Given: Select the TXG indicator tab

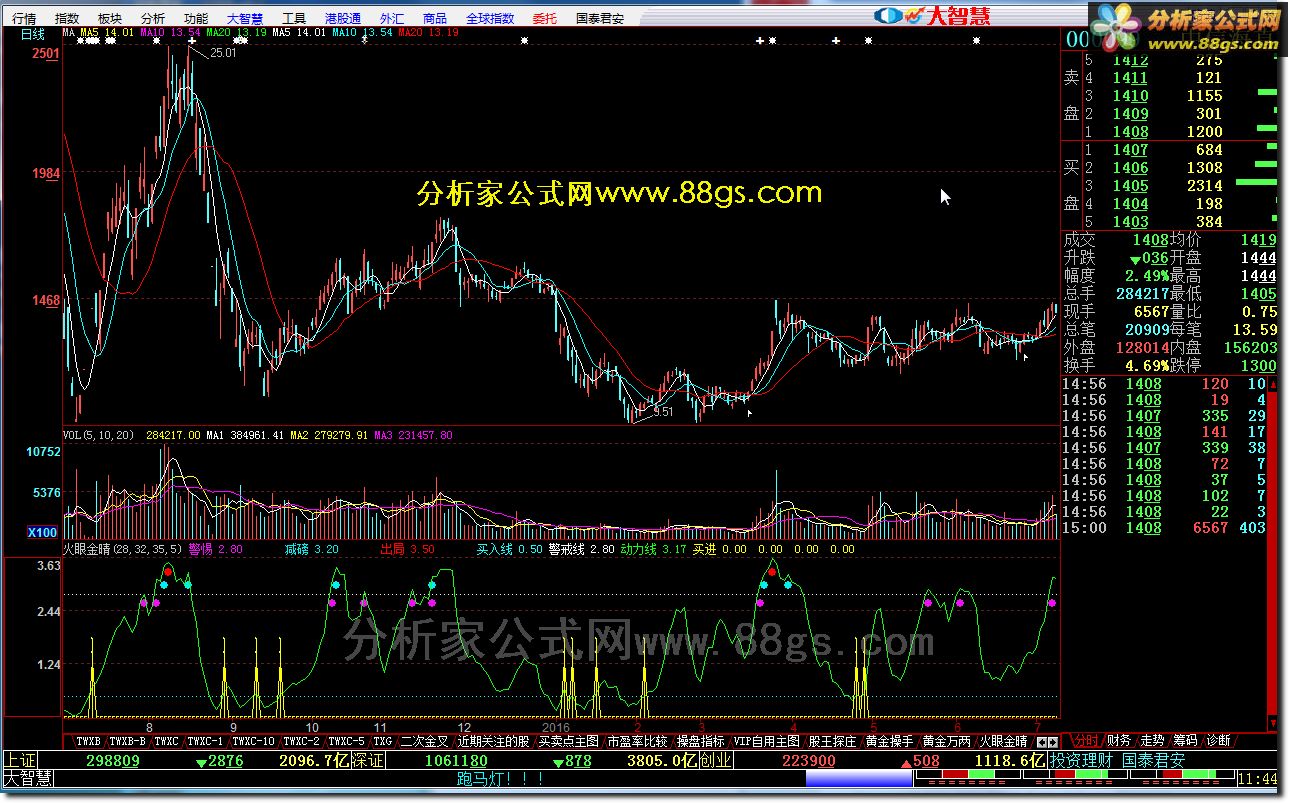Looking at the screenshot, I should click(383, 741).
